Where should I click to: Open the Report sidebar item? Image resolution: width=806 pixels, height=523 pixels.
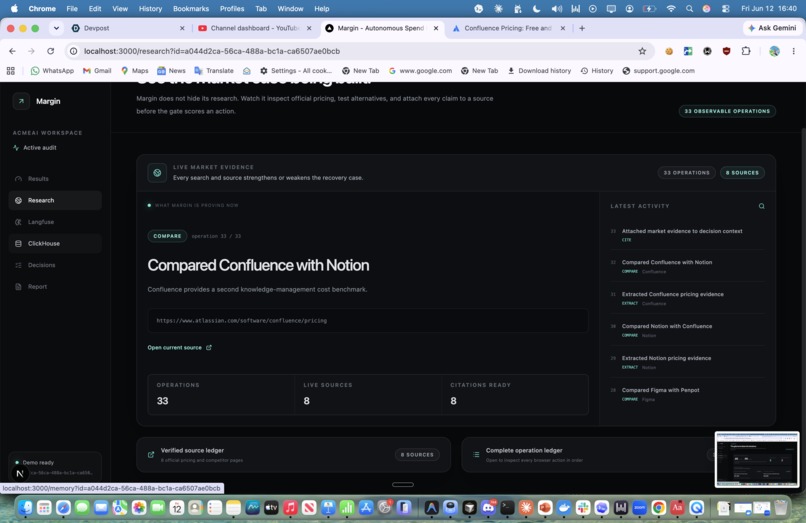click(x=55, y=287)
